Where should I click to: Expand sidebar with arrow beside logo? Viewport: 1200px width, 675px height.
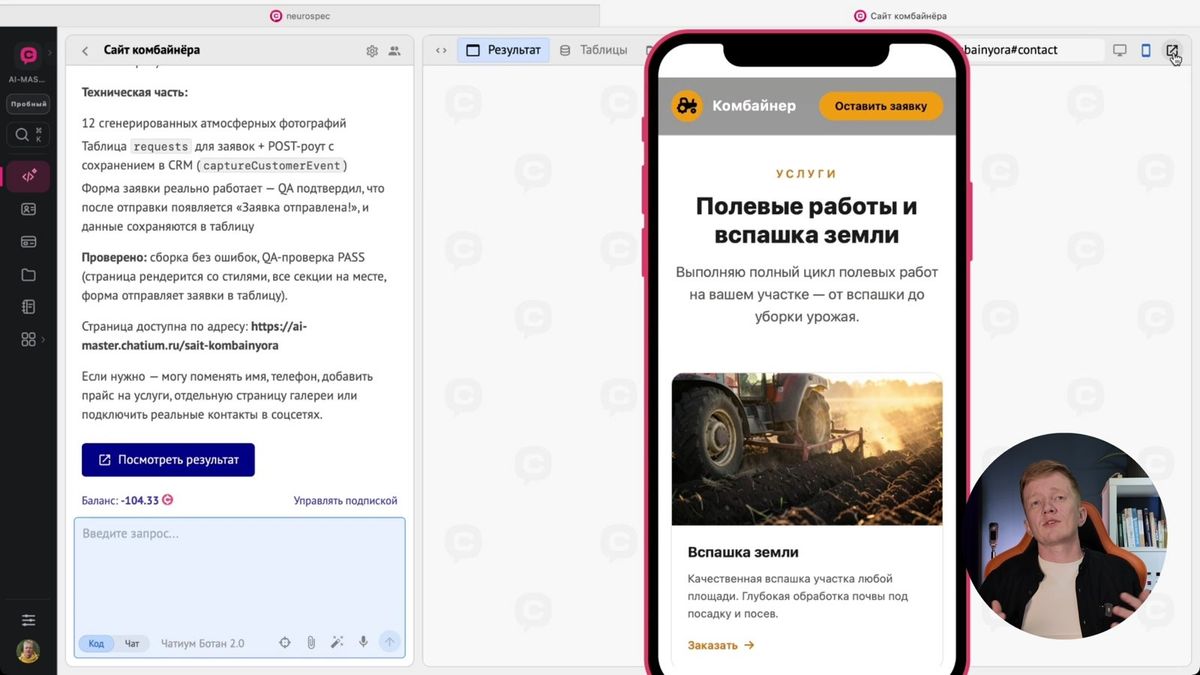click(49, 53)
